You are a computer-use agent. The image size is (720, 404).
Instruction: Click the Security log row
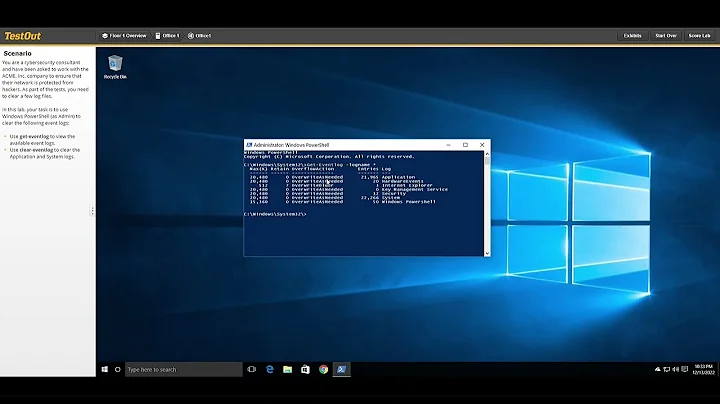click(328, 194)
